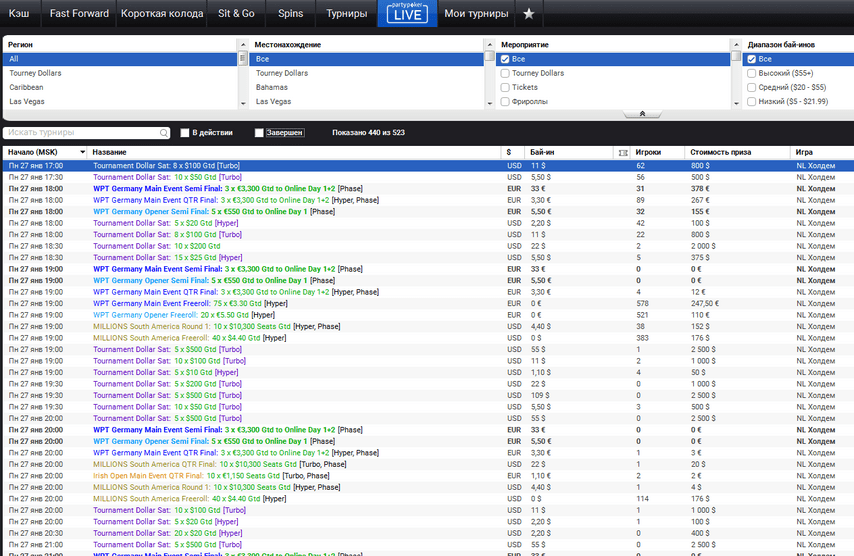Select WPT Germany Opener Freeroll row
The height and width of the screenshot is (556, 854).
coord(428,315)
